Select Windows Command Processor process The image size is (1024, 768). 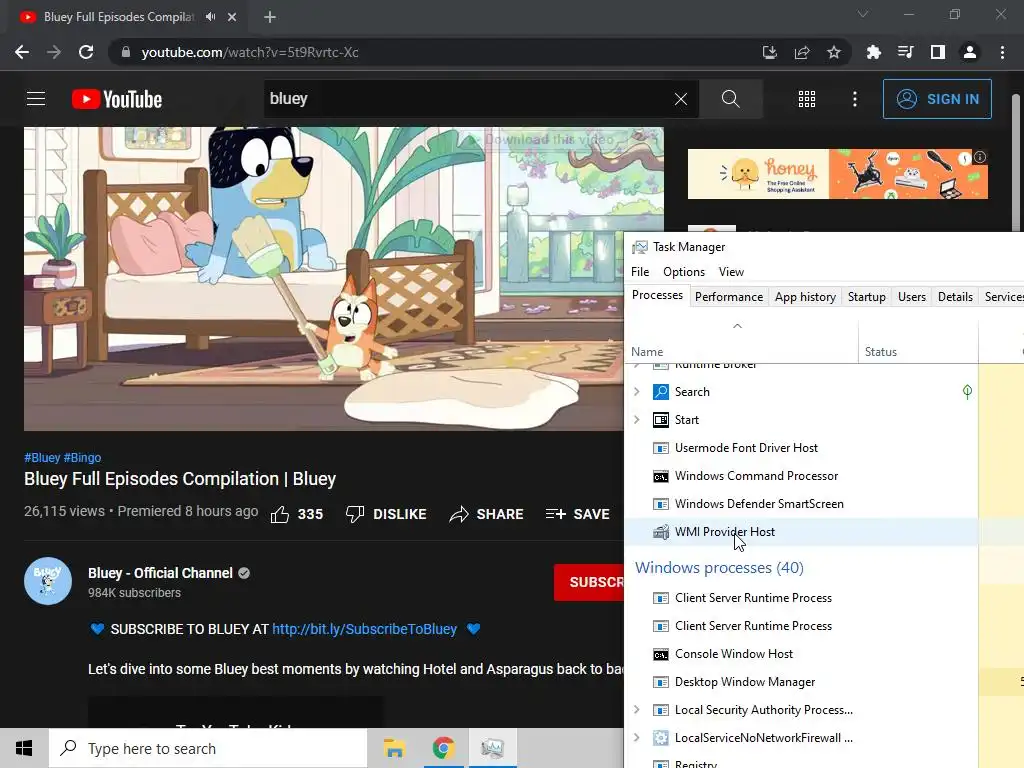pyautogui.click(x=801, y=476)
